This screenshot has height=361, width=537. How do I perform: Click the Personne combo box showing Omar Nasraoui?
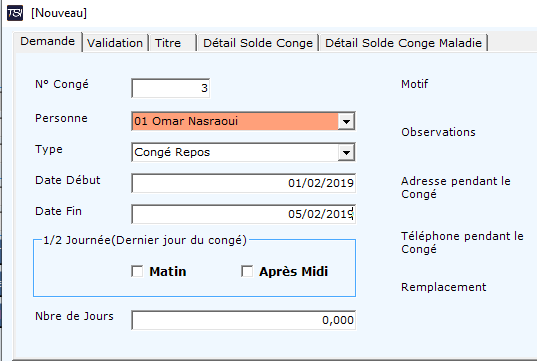(243, 121)
